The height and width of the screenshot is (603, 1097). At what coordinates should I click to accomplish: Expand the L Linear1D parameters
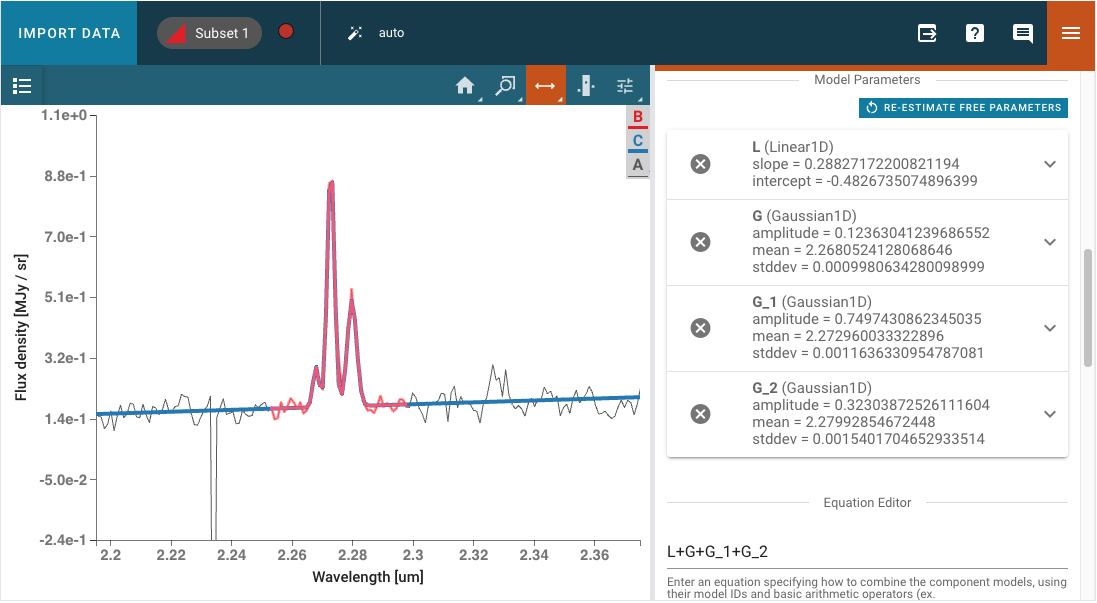[x=1049, y=164]
